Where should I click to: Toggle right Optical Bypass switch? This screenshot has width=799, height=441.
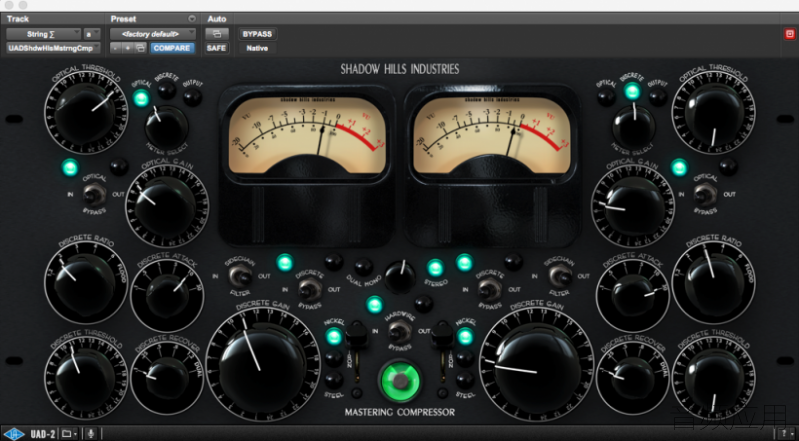pos(705,194)
